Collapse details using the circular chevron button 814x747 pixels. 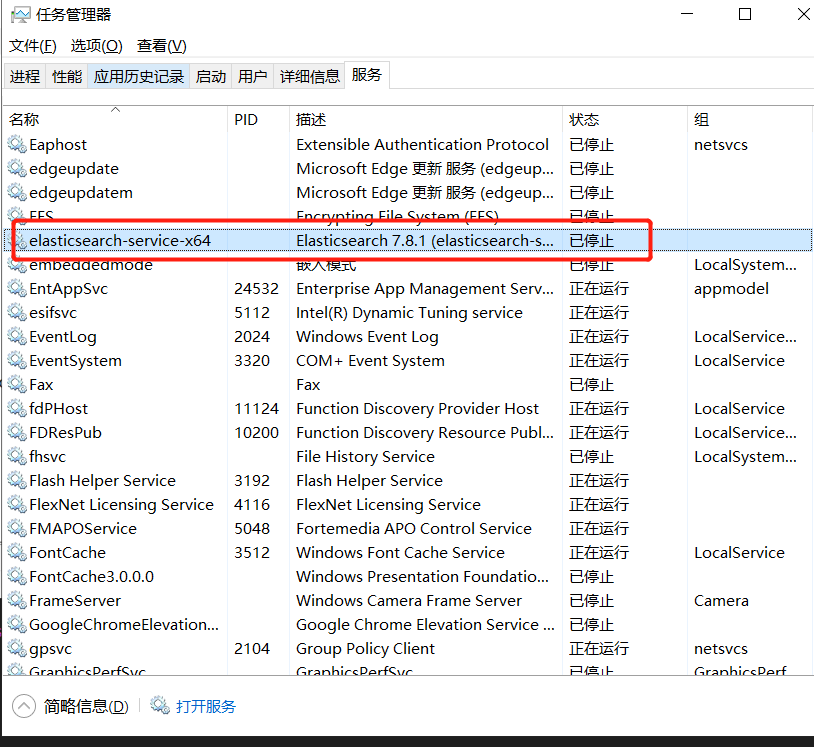[x=22, y=705]
